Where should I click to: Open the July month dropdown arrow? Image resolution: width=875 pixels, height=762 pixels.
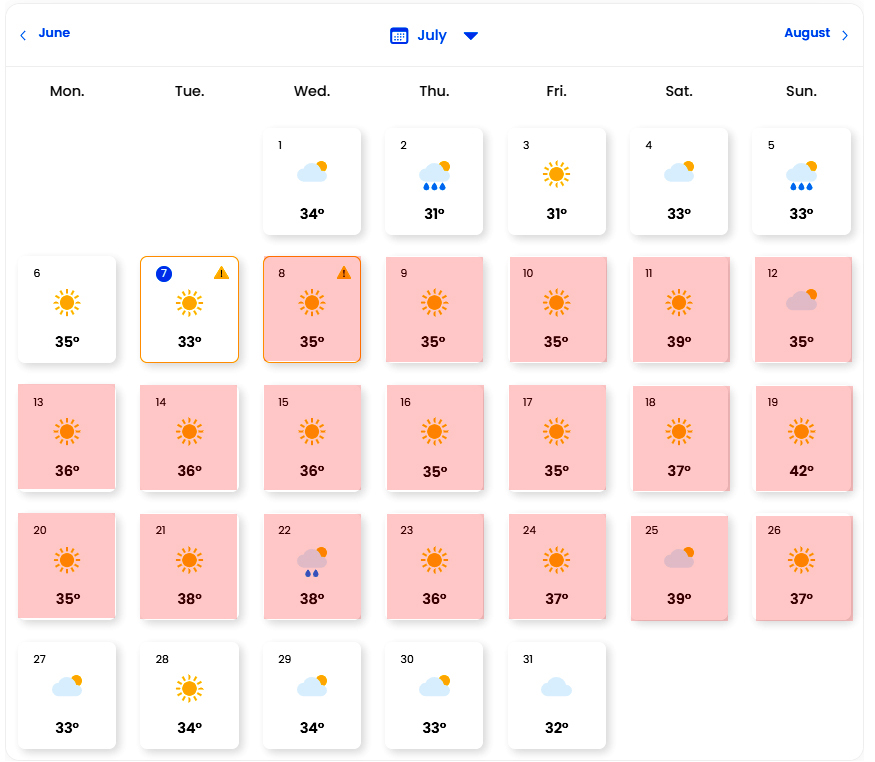470,36
